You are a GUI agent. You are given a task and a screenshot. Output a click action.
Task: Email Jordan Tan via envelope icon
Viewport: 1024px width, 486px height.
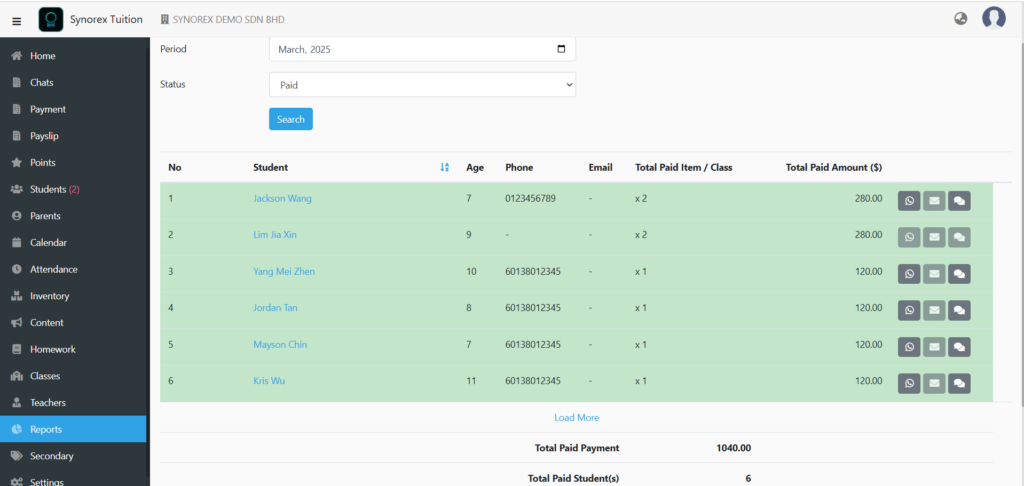pyautogui.click(x=934, y=310)
